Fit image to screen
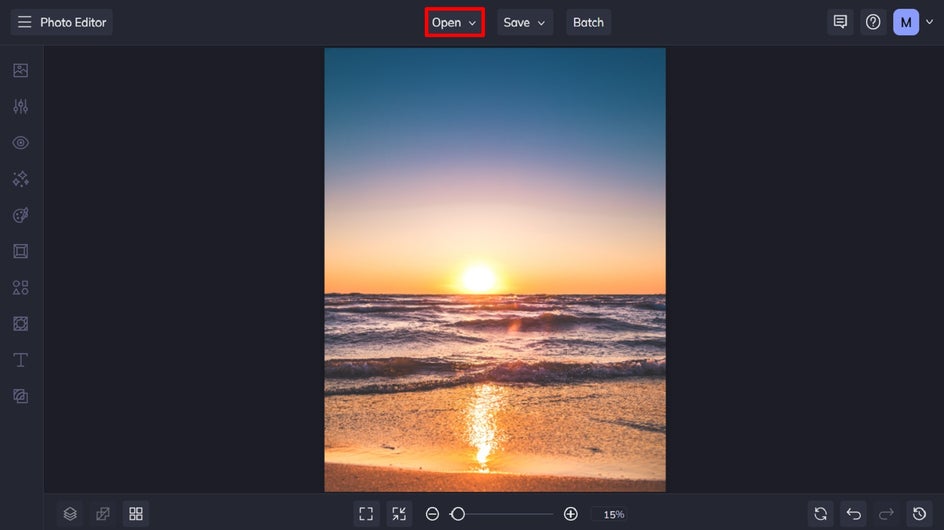 (366, 514)
